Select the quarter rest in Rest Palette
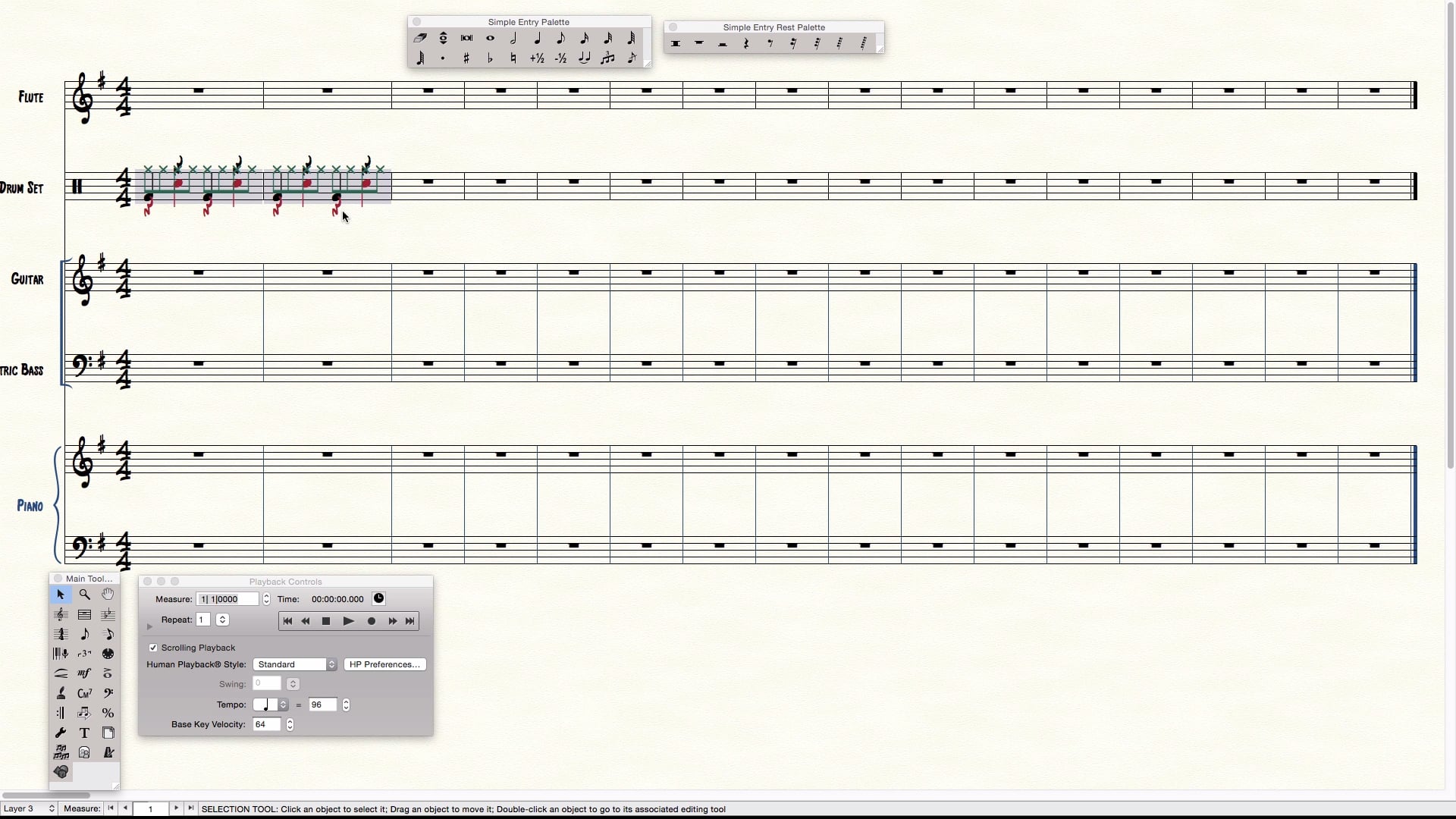Image resolution: width=1456 pixels, height=819 pixels. pyautogui.click(x=746, y=44)
